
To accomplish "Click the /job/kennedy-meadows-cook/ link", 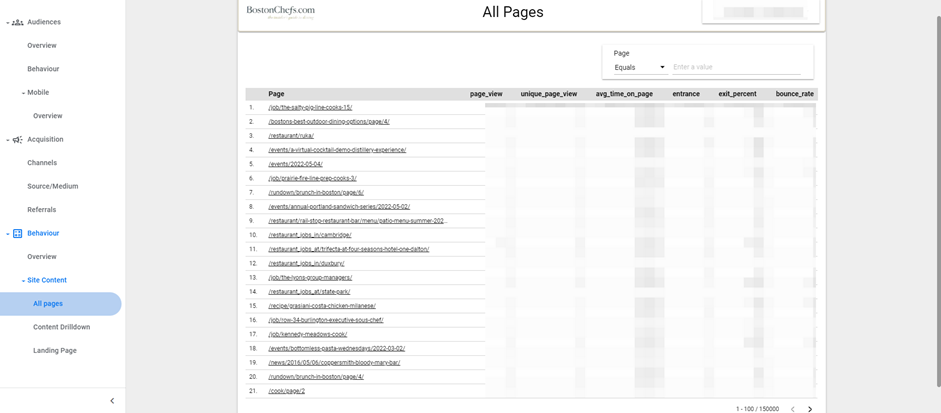I will pyautogui.click(x=308, y=334).
